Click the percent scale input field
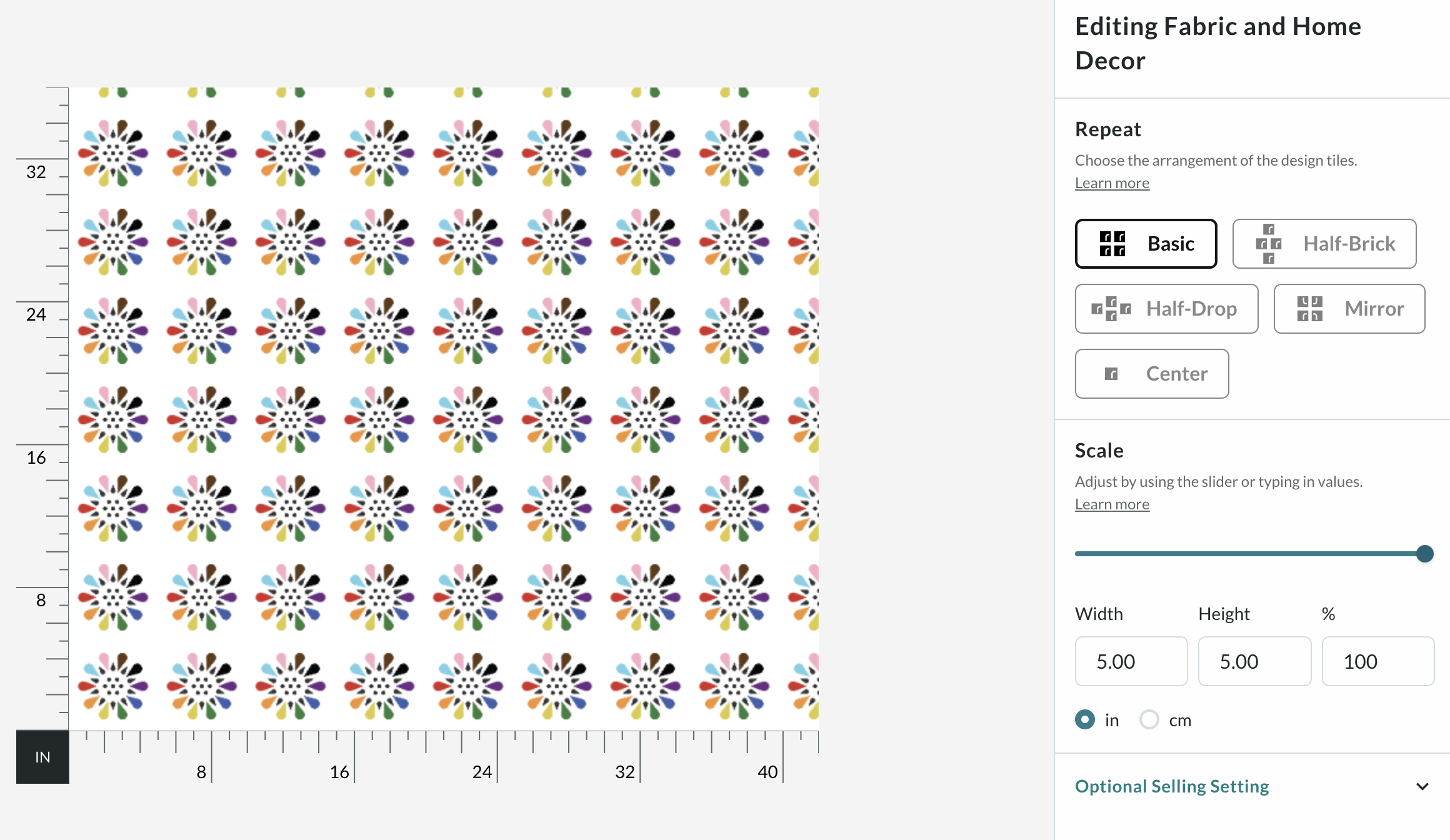The height and width of the screenshot is (840, 1450). pyautogui.click(x=1378, y=661)
